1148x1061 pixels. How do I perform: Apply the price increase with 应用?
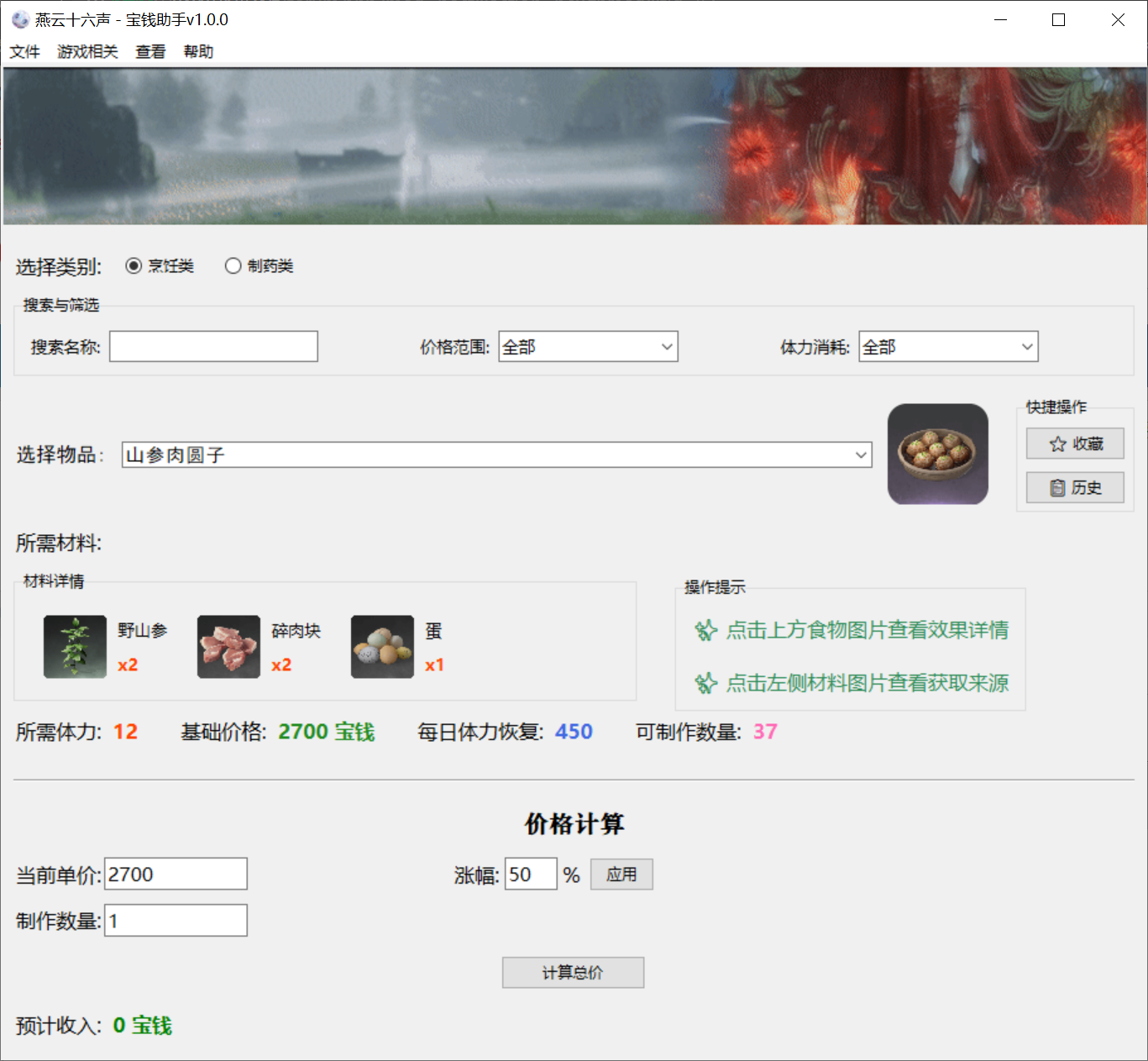tap(621, 875)
